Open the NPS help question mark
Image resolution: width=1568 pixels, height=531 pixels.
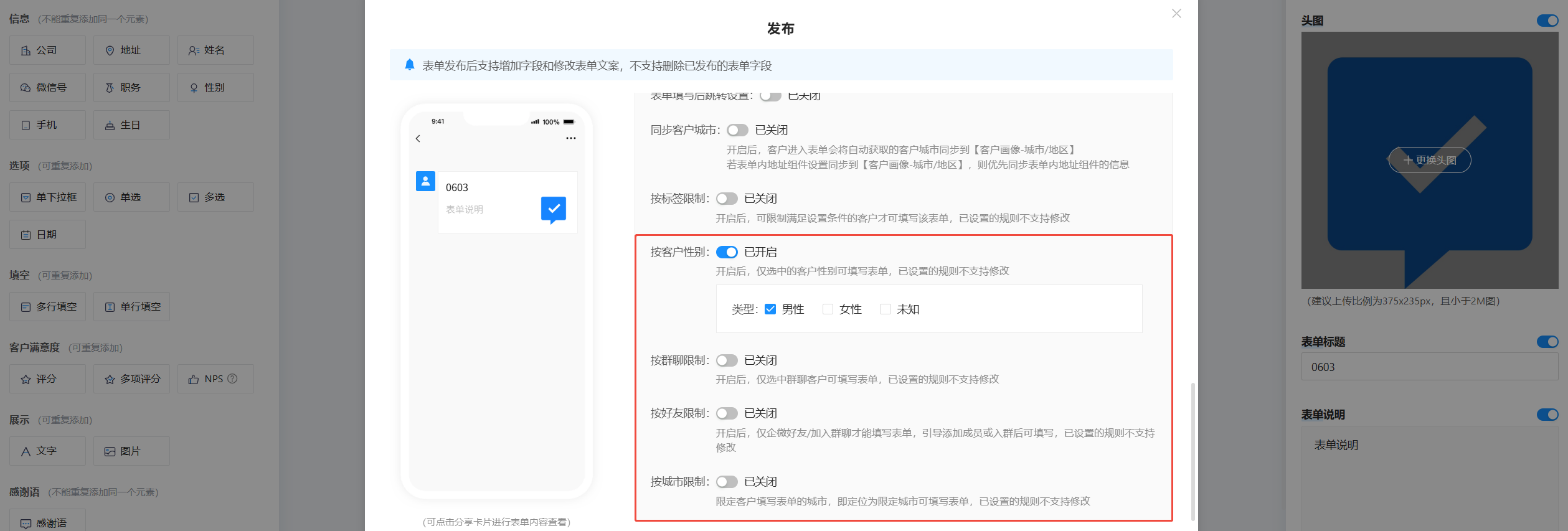pyautogui.click(x=232, y=378)
